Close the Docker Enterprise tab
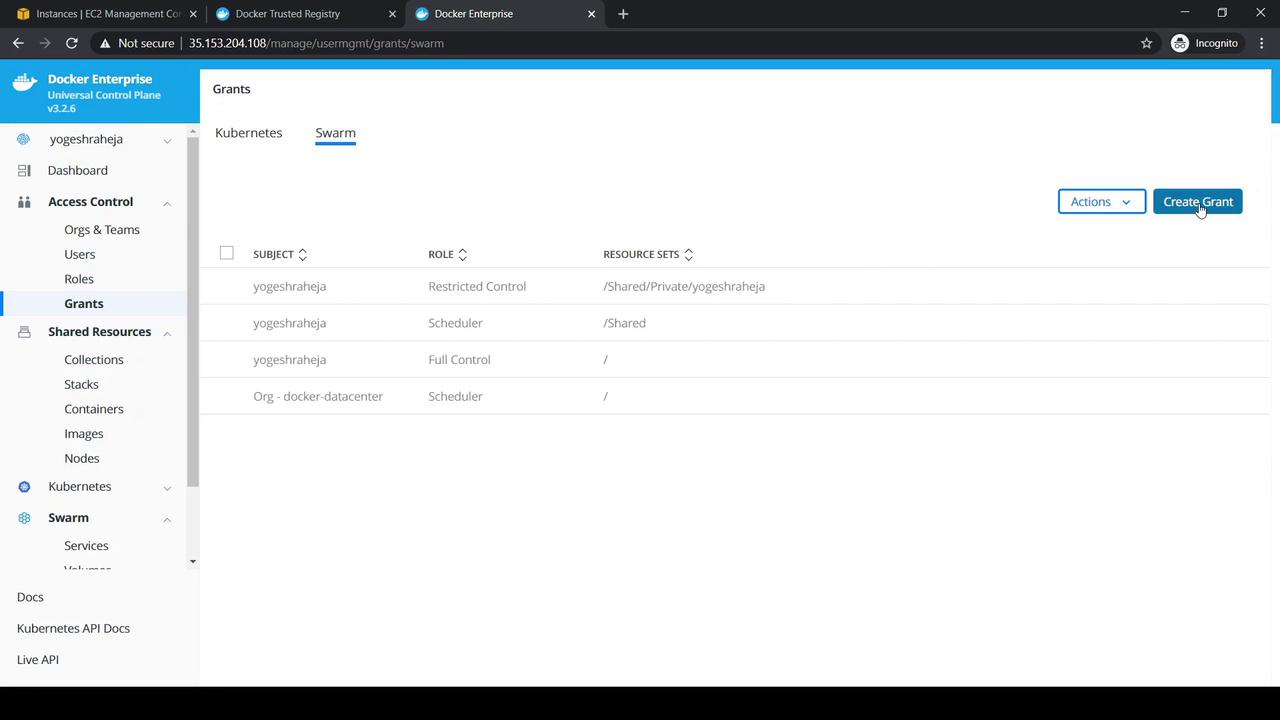The height and width of the screenshot is (720, 1280). (x=591, y=14)
